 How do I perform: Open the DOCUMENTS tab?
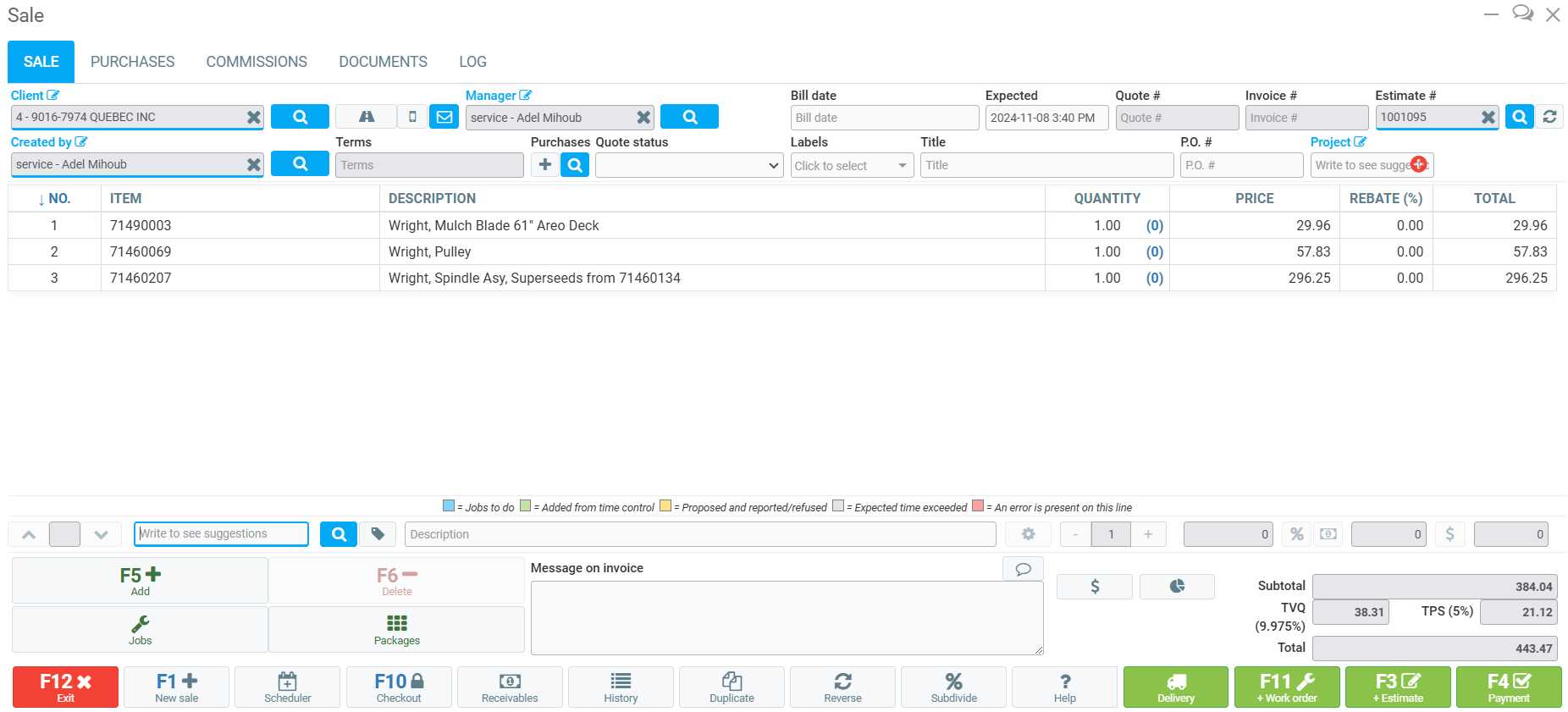point(383,62)
